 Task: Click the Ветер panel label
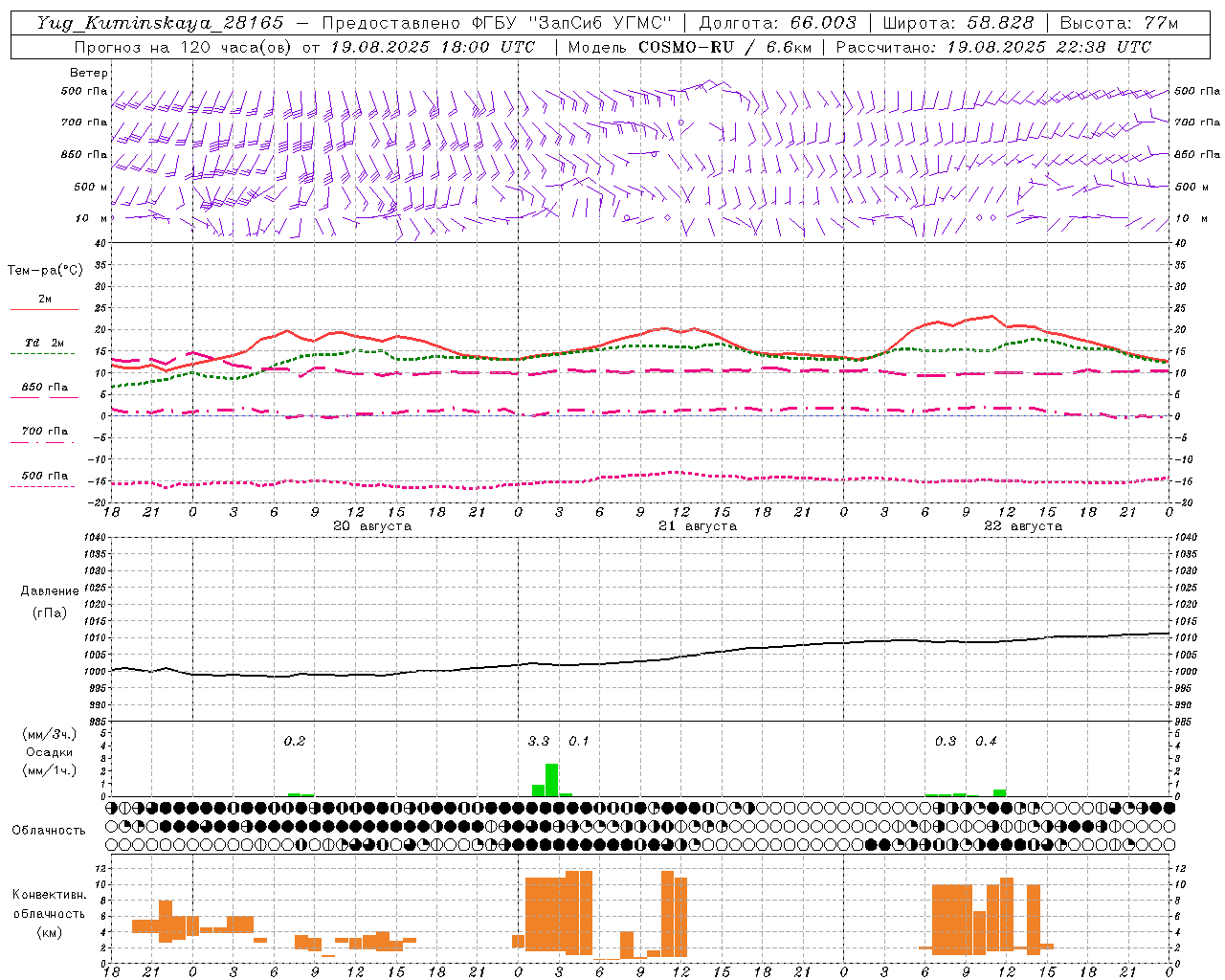[x=89, y=73]
